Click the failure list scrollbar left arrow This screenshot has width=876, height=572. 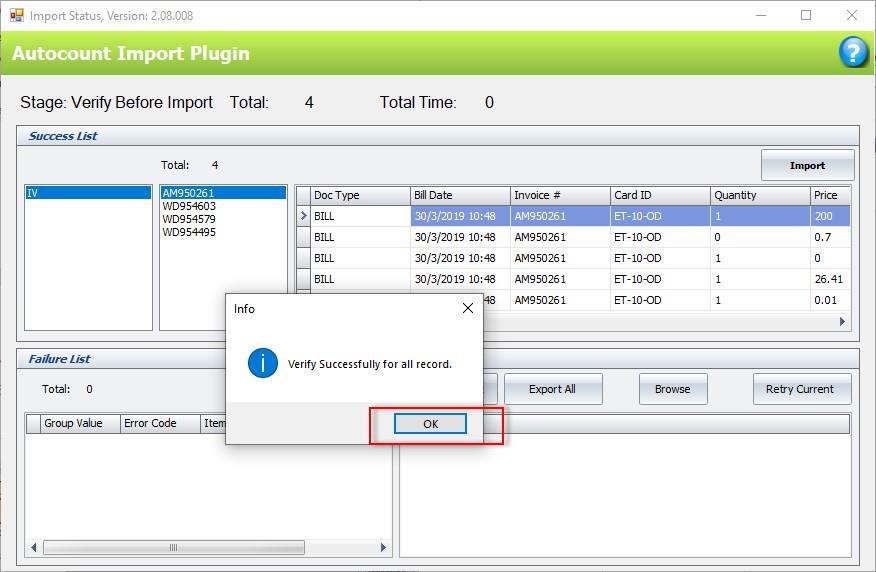pyautogui.click(x=34, y=547)
